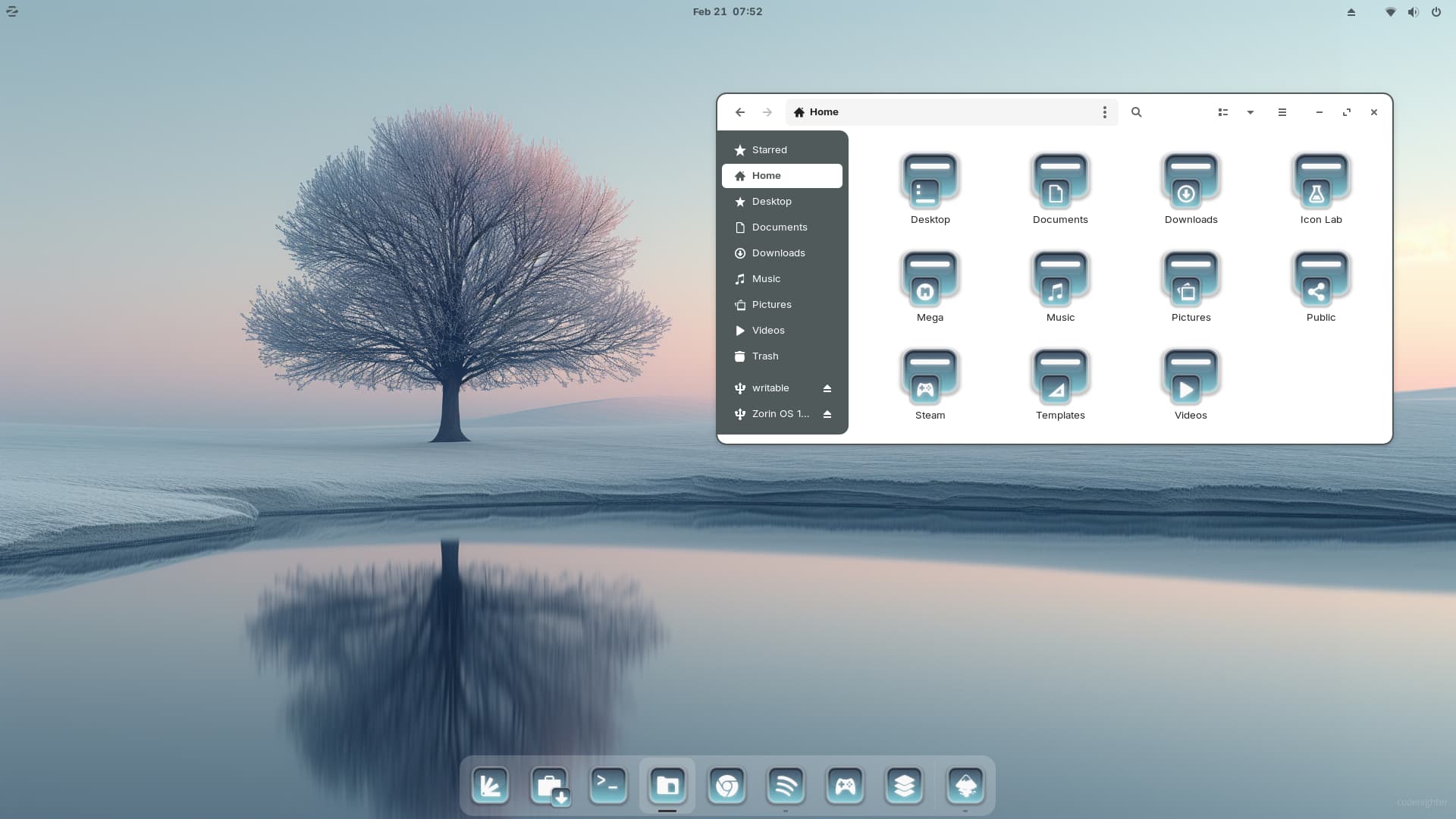Select Downloads in the sidebar
Viewport: 1456px width, 819px height.
point(782,253)
